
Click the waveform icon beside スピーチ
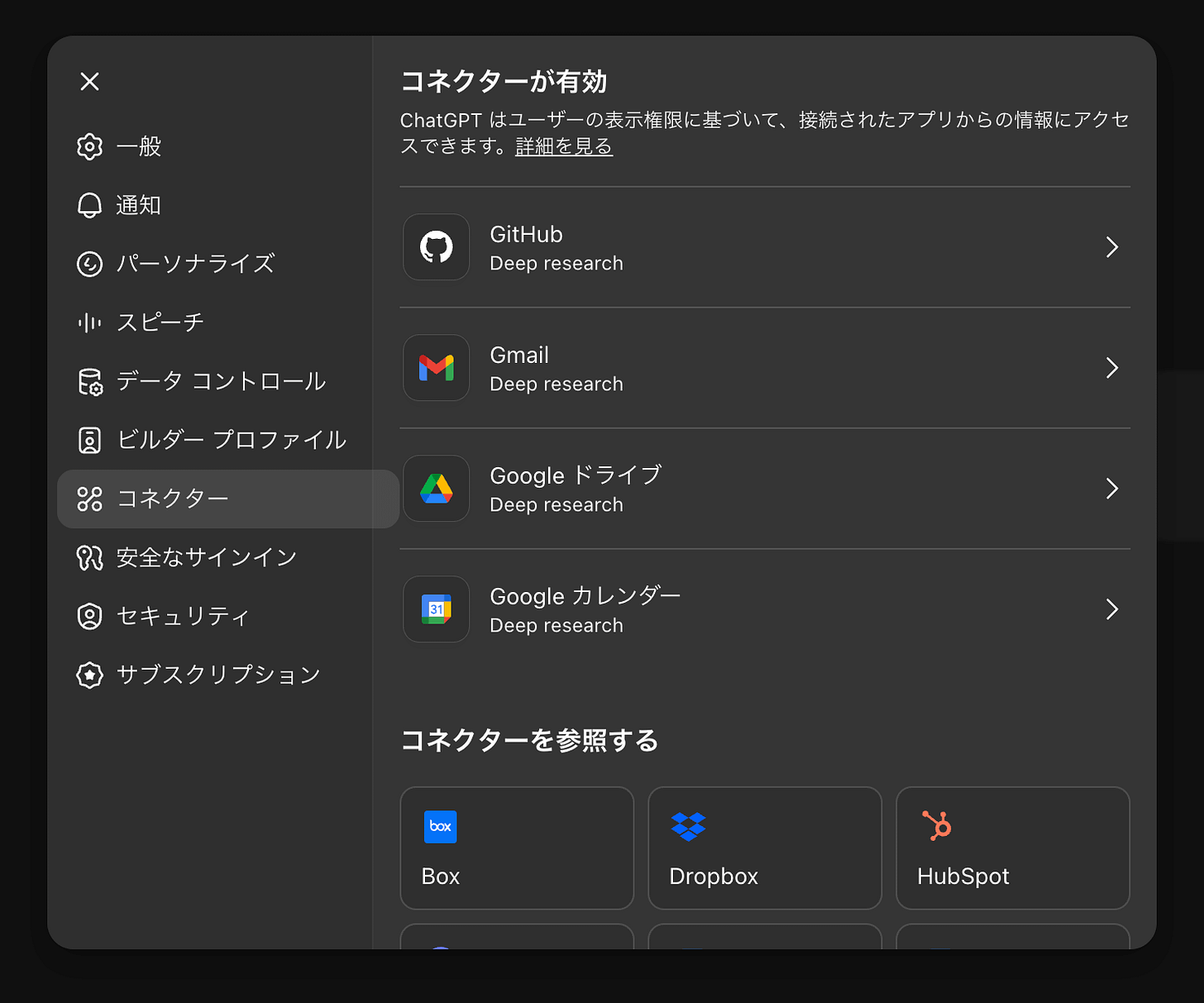click(89, 322)
